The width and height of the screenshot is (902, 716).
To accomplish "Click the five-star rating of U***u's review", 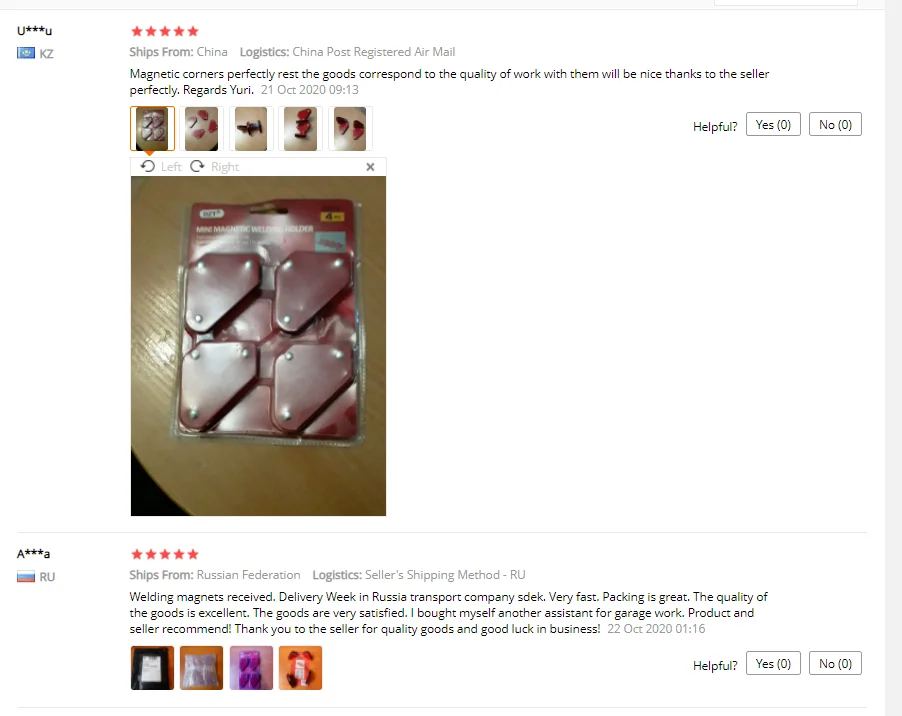I will click(x=165, y=31).
